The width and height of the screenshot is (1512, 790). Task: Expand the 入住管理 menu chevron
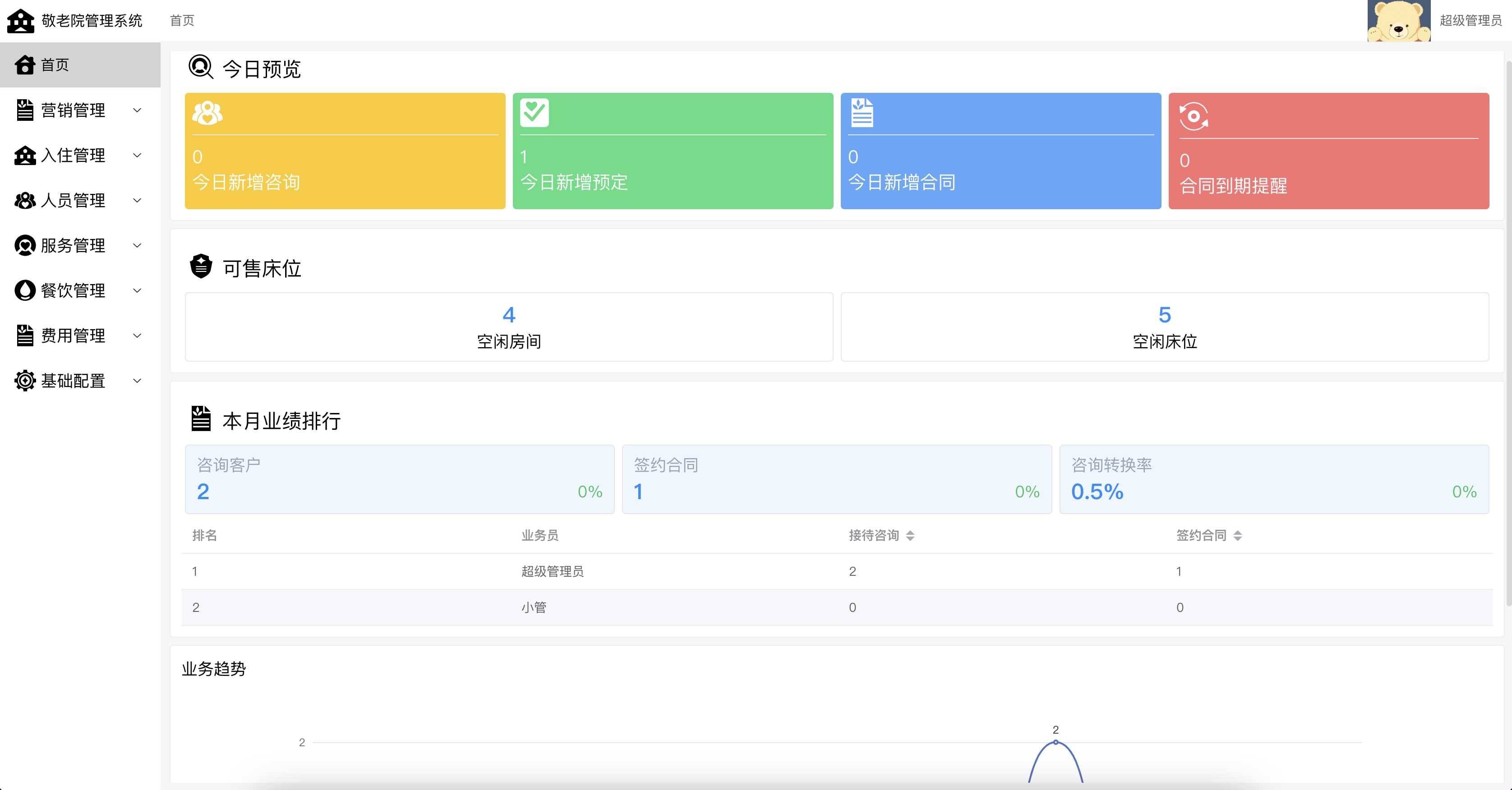pyautogui.click(x=137, y=155)
